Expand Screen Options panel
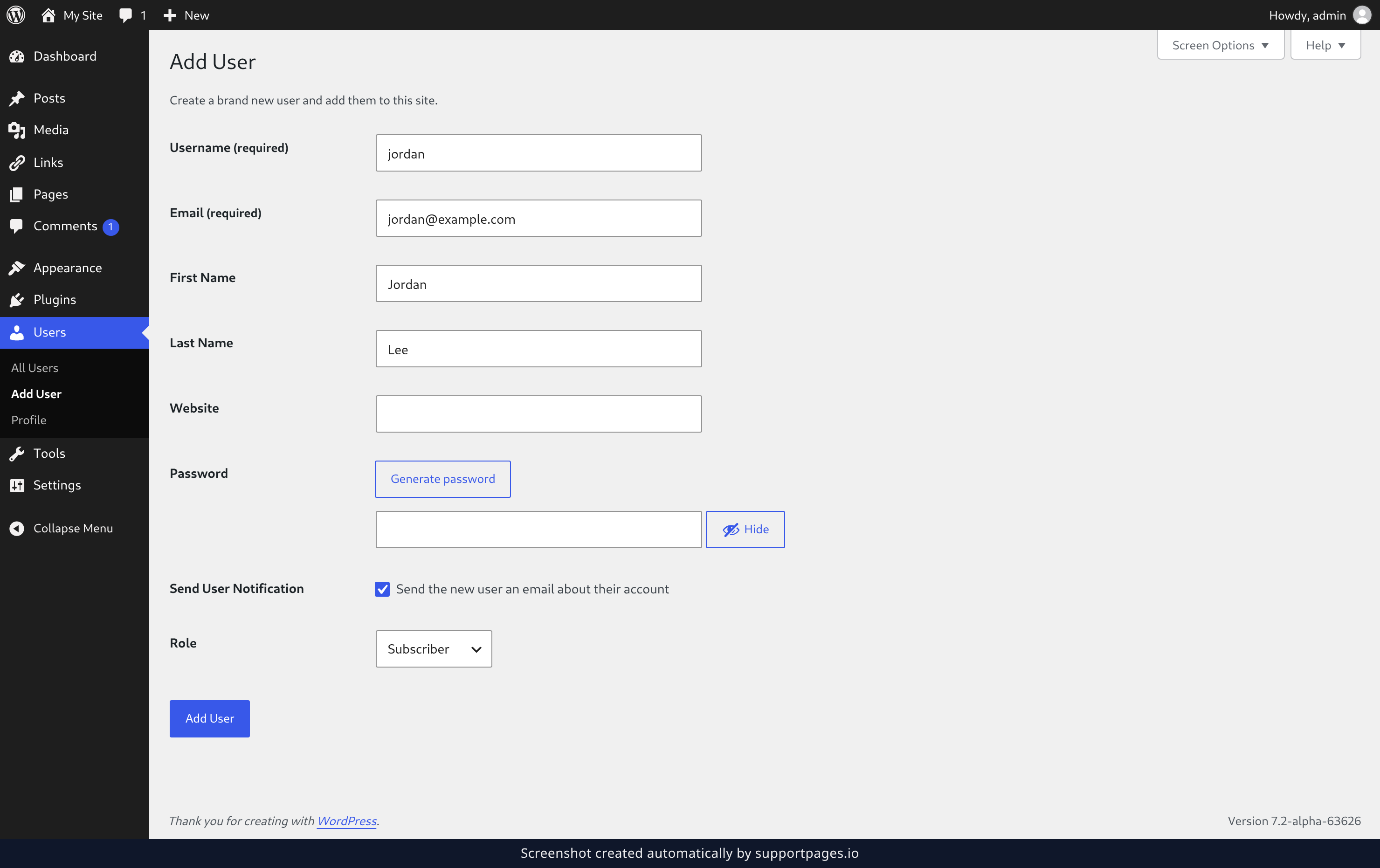1380x868 pixels. tap(1221, 45)
